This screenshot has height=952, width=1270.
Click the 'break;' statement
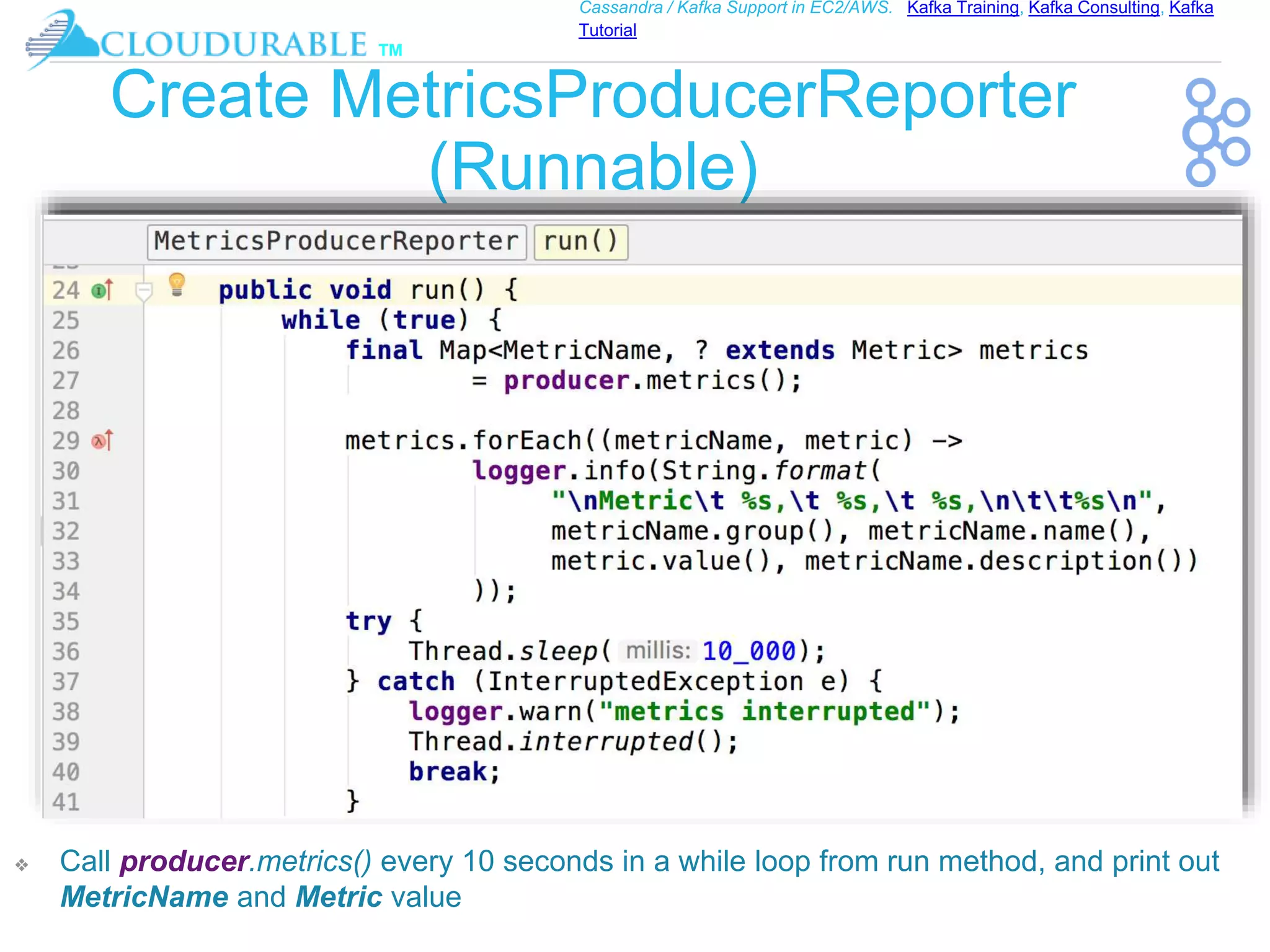(455, 772)
